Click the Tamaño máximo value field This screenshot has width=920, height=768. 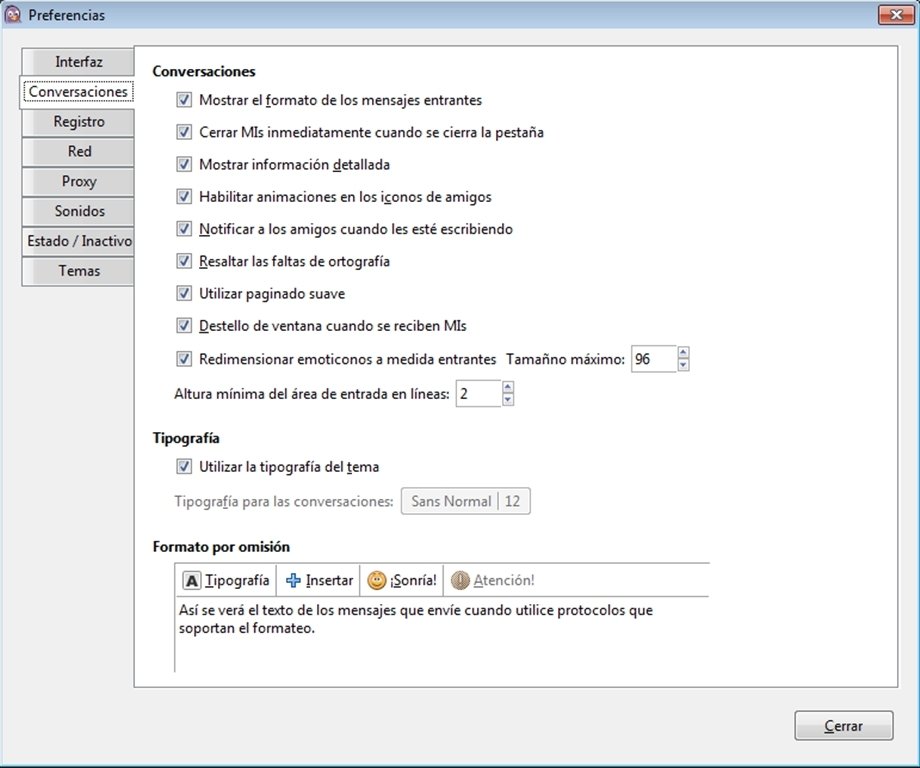[654, 359]
